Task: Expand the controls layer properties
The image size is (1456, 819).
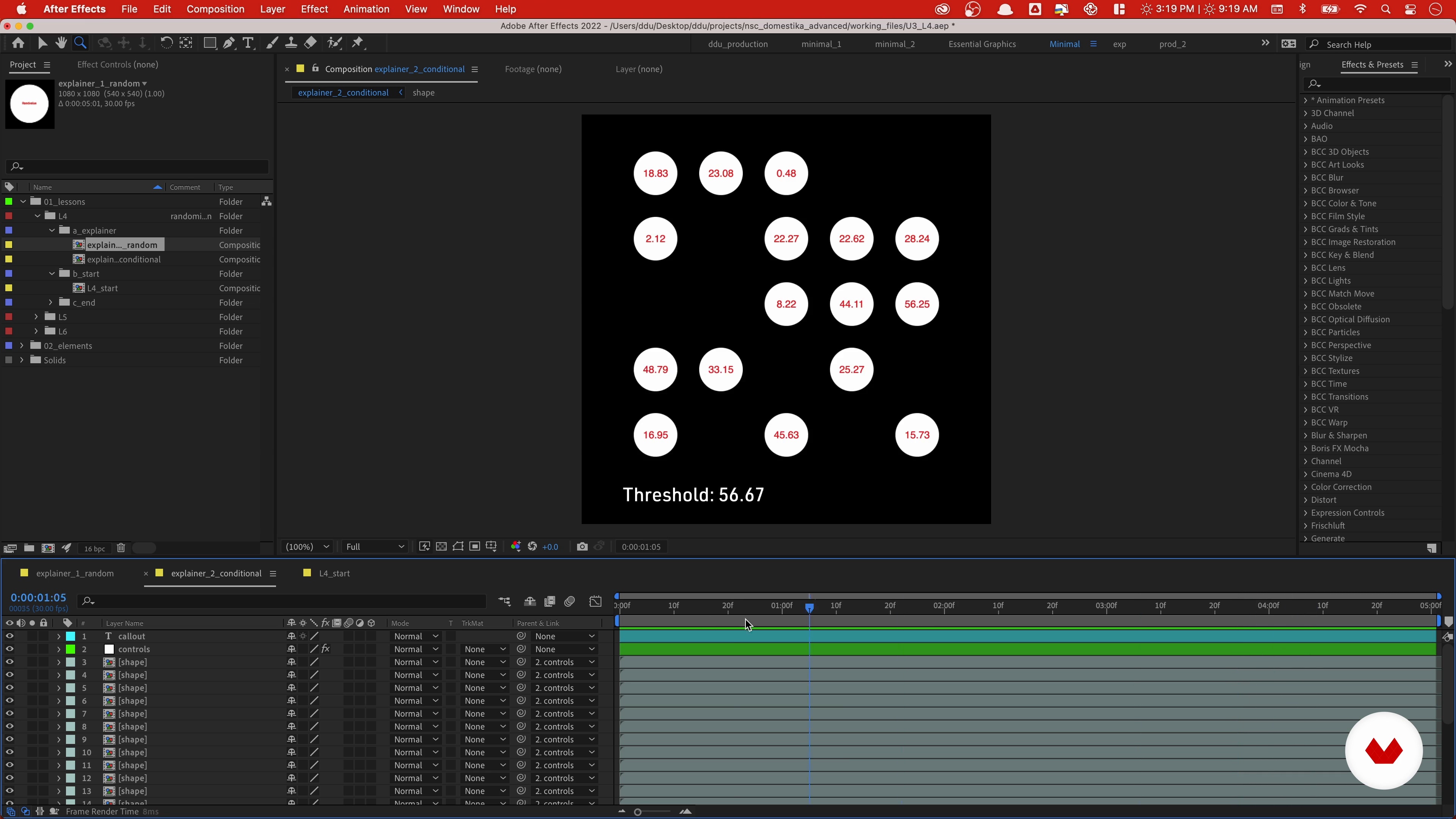Action: pyautogui.click(x=58, y=650)
